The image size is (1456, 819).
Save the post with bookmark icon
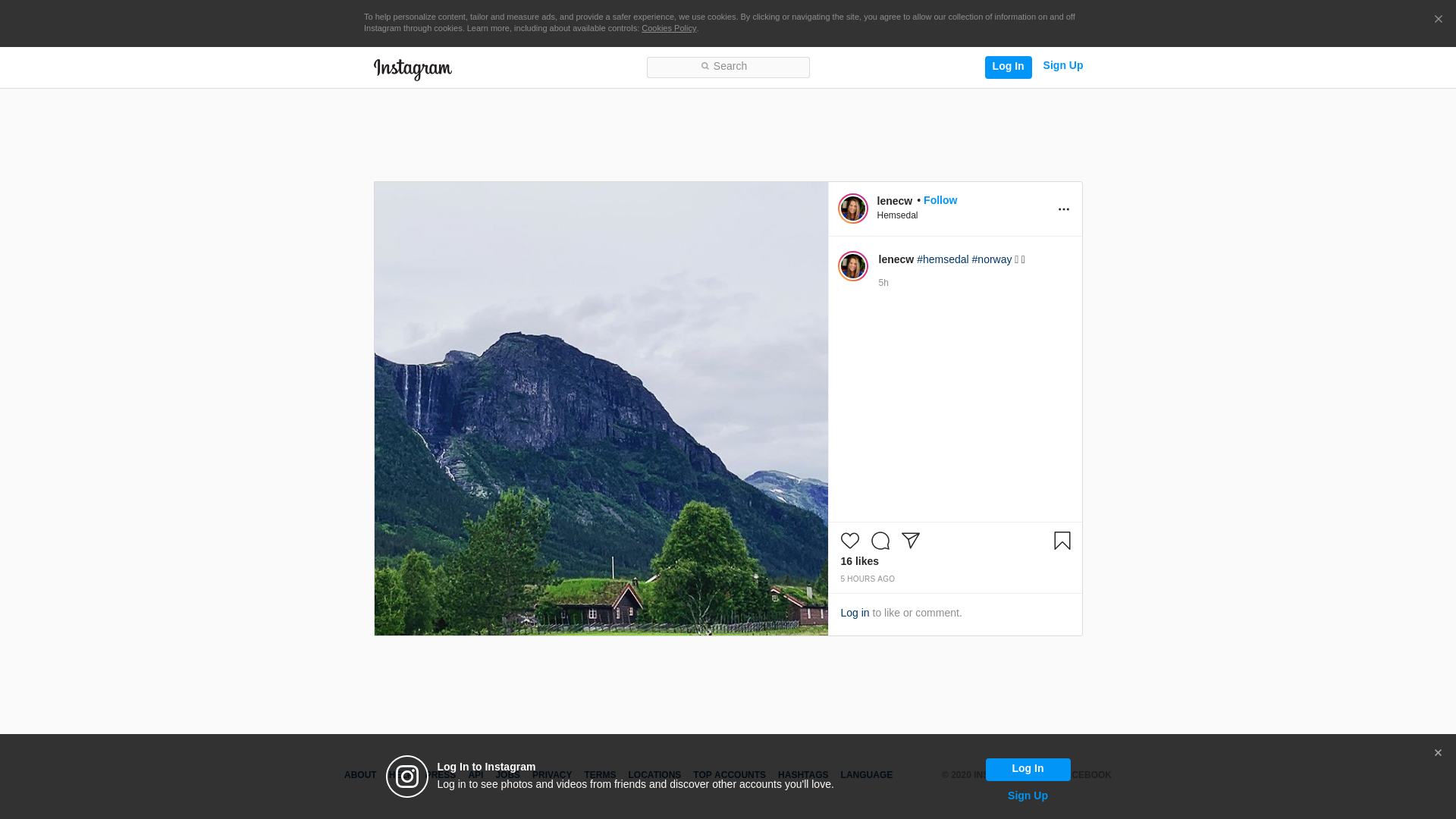click(1062, 541)
